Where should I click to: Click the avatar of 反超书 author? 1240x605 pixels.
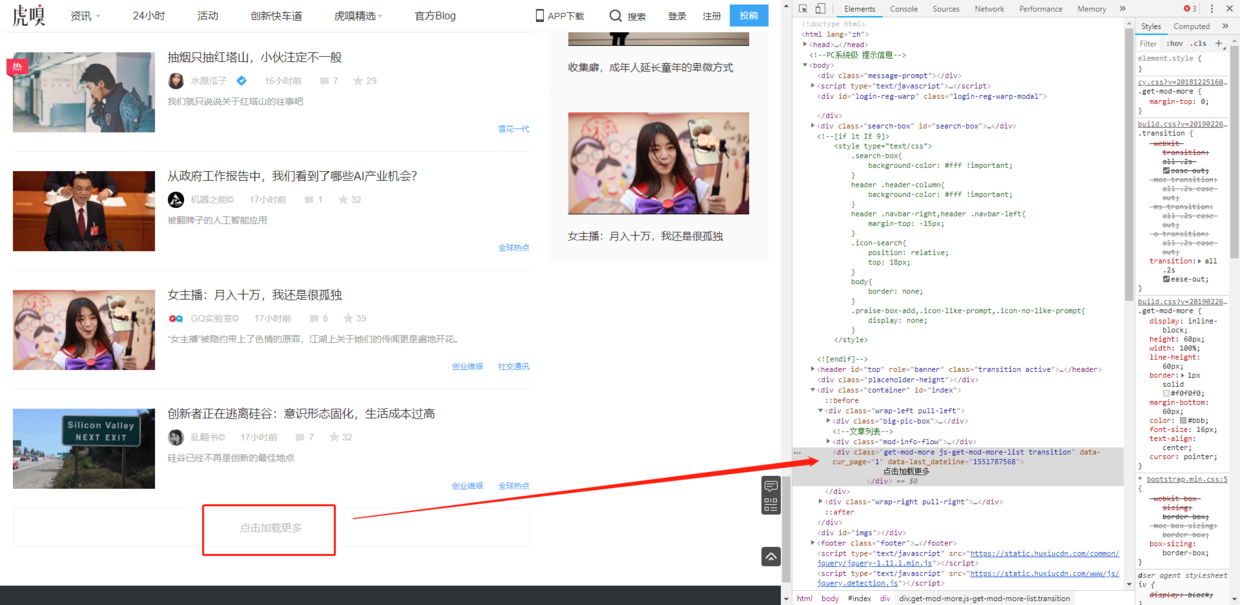[x=176, y=438]
